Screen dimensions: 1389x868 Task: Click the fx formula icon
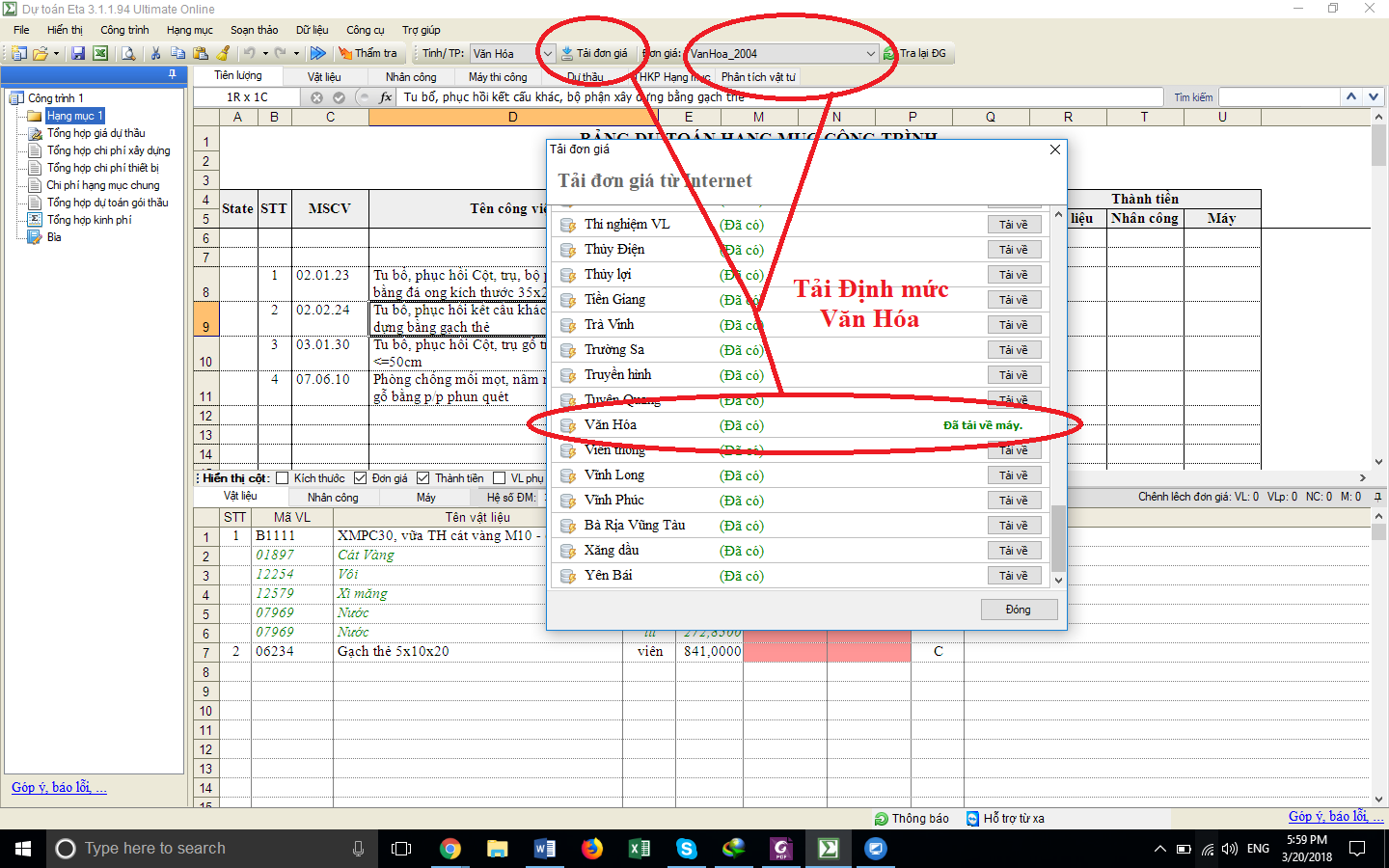(386, 97)
